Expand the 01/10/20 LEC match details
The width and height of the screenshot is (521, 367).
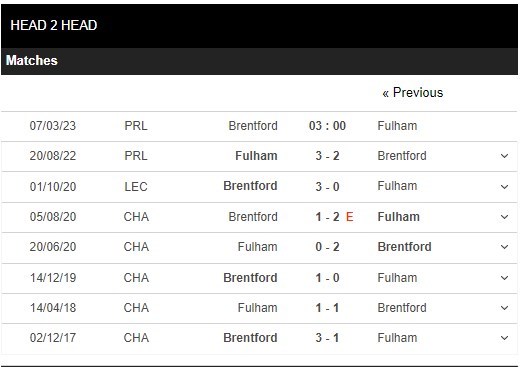(x=504, y=187)
